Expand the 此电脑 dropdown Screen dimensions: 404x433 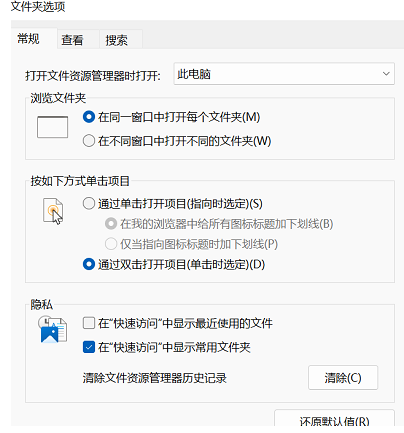coord(284,74)
